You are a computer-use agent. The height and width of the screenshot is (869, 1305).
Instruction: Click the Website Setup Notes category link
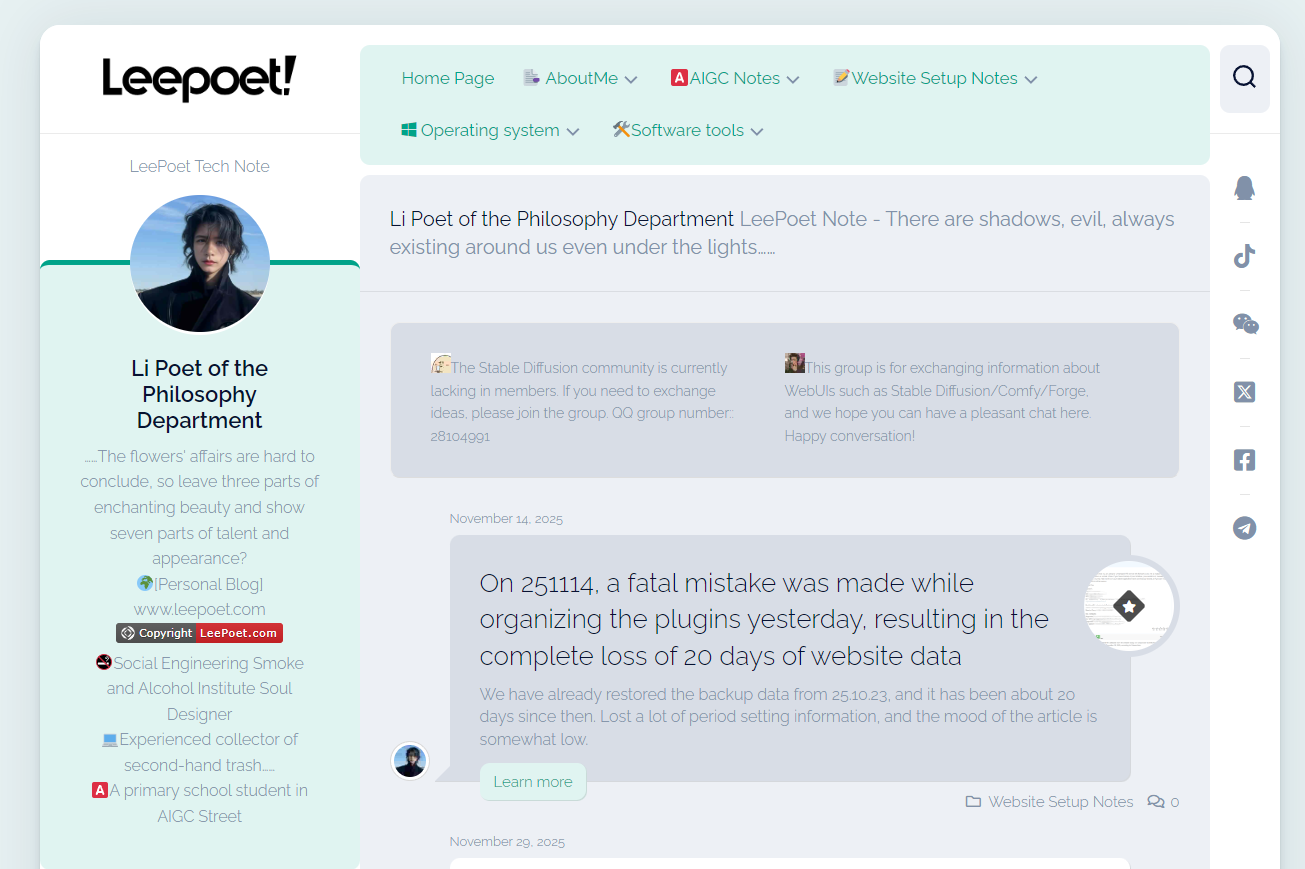tap(1060, 802)
